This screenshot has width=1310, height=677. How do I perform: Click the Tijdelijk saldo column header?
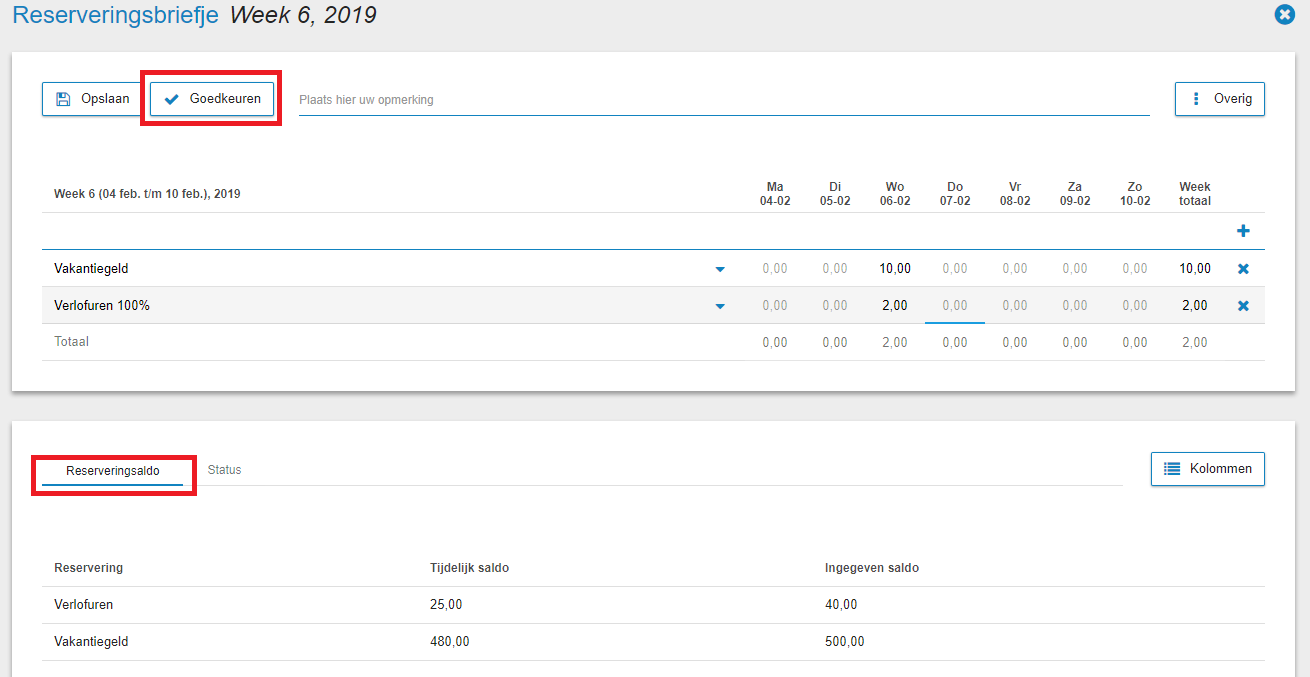point(469,568)
